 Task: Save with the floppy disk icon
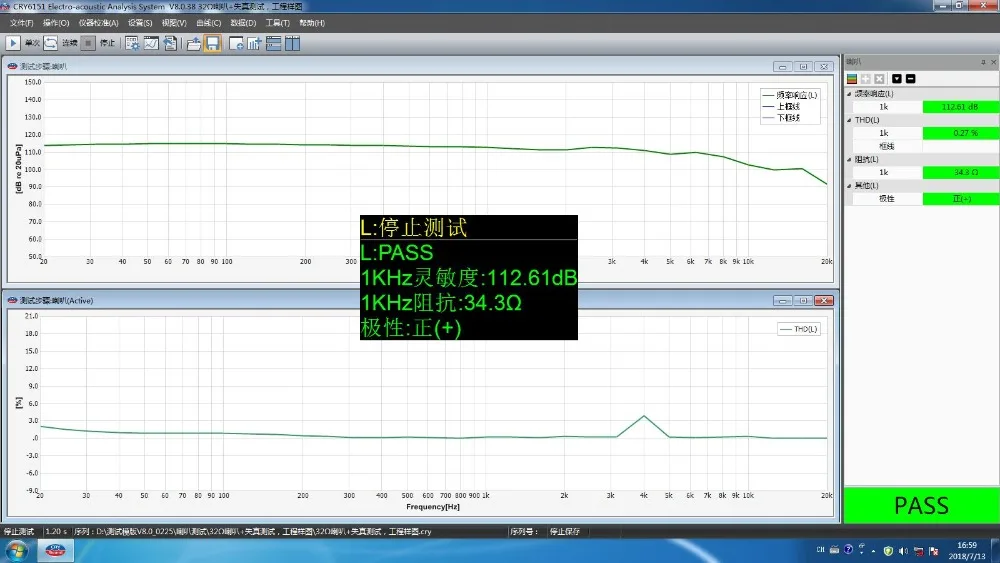pos(212,43)
